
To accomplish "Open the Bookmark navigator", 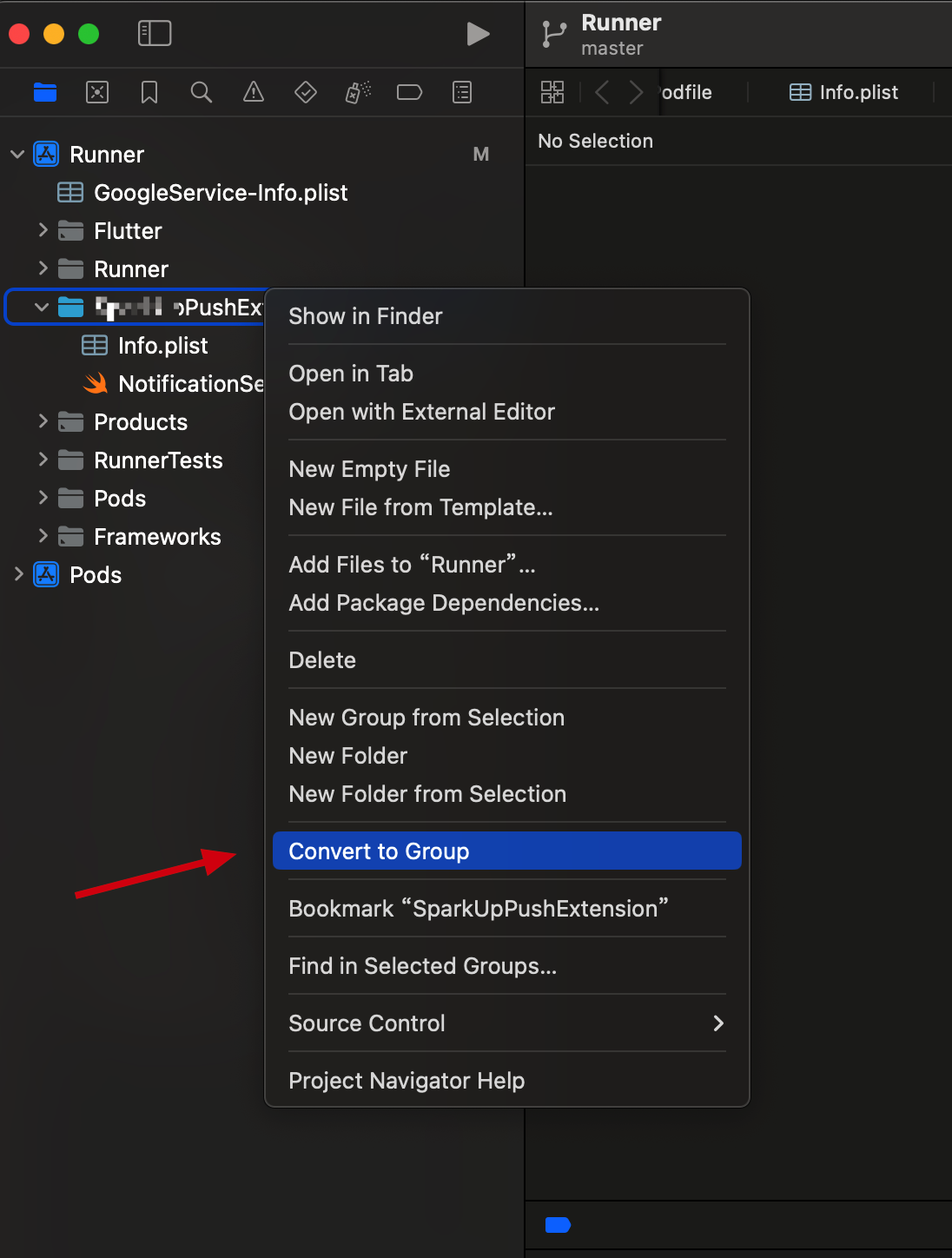I will [x=149, y=92].
